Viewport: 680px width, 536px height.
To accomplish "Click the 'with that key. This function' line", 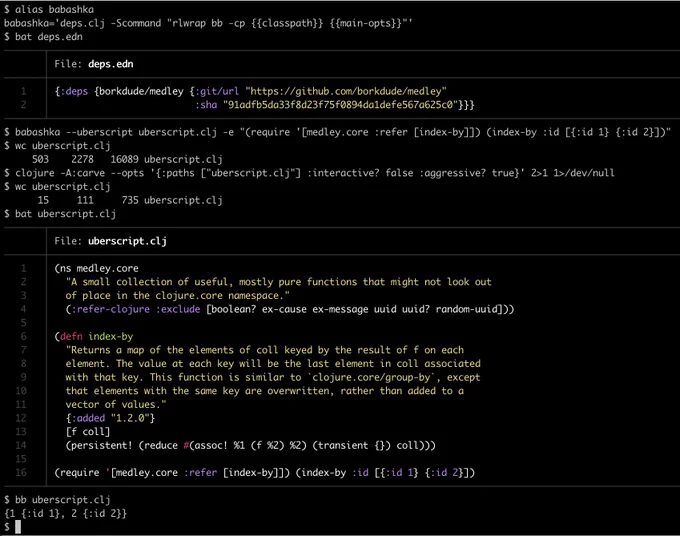I will point(273,377).
